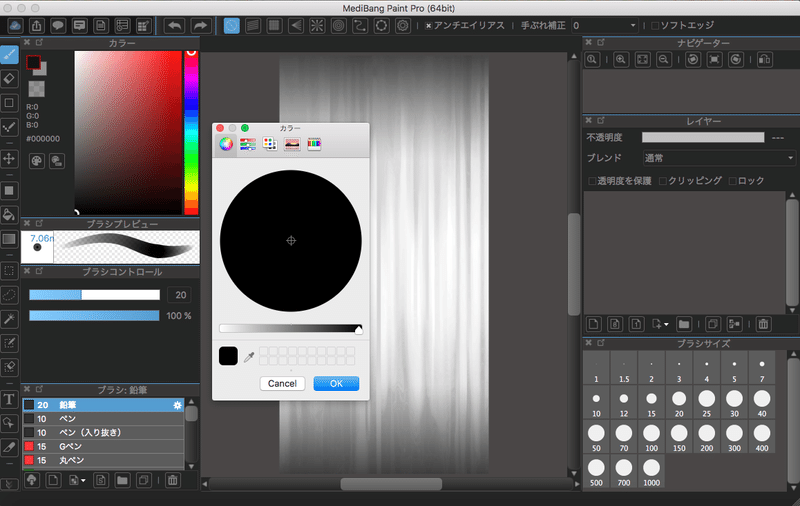800x506 pixels.
Task: Open the ブレンド mode dropdown
Action: point(718,158)
